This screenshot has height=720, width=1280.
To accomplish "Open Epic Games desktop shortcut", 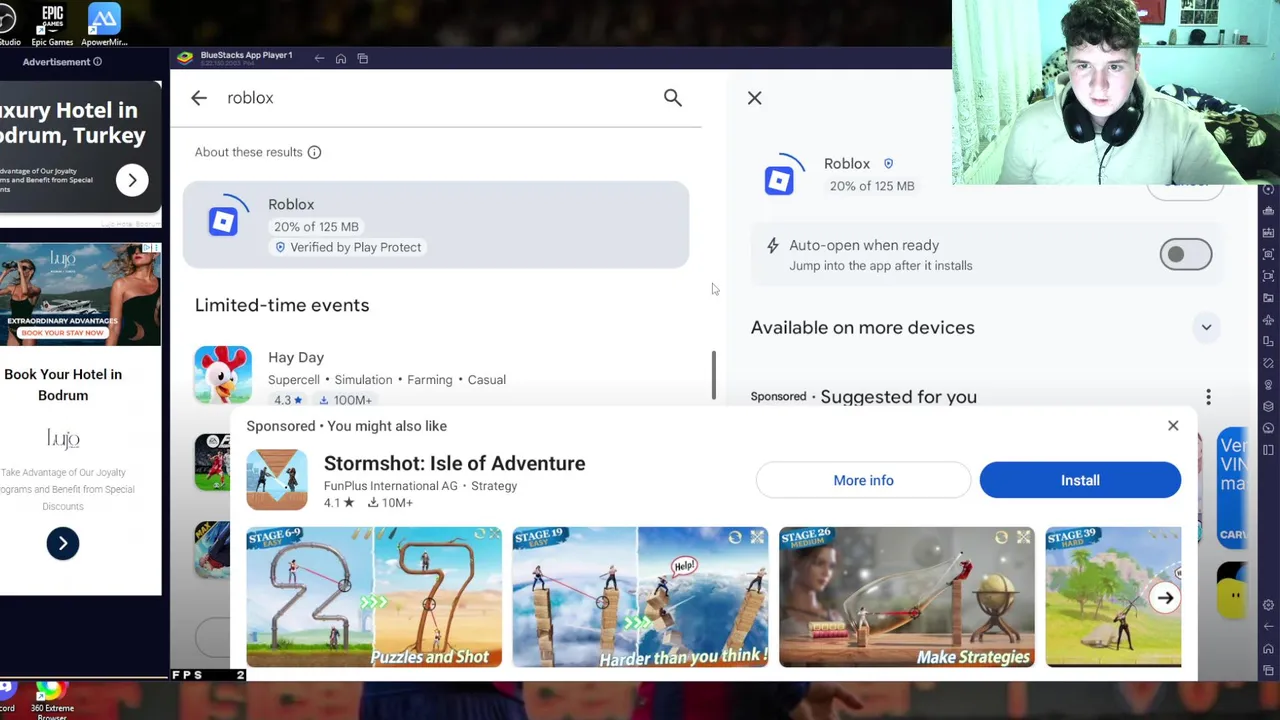I will [52, 24].
